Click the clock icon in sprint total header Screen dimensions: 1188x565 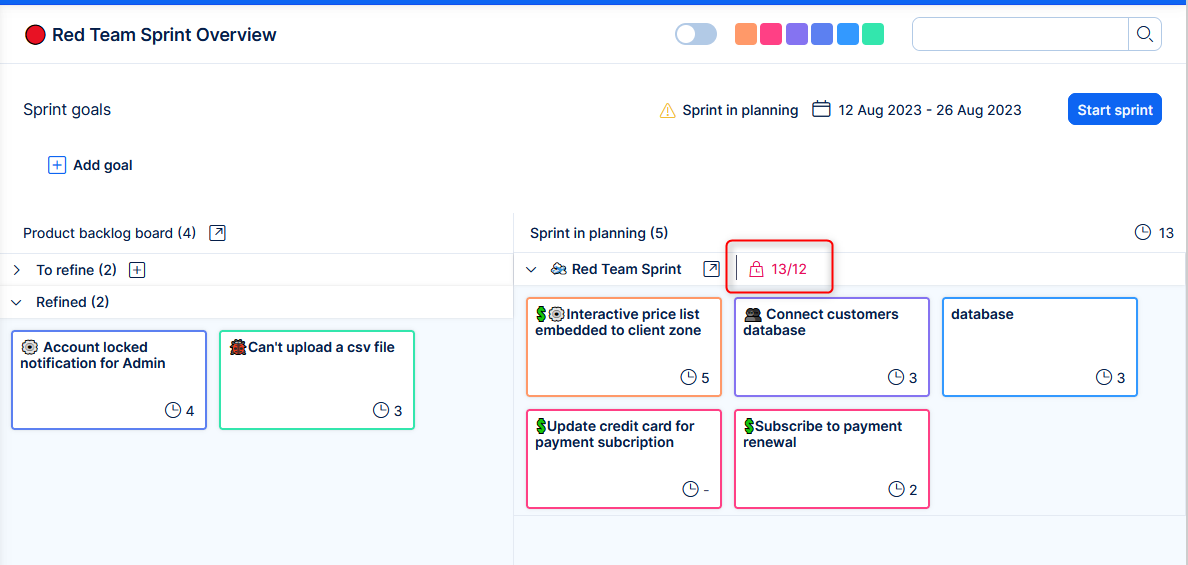[x=1143, y=233]
